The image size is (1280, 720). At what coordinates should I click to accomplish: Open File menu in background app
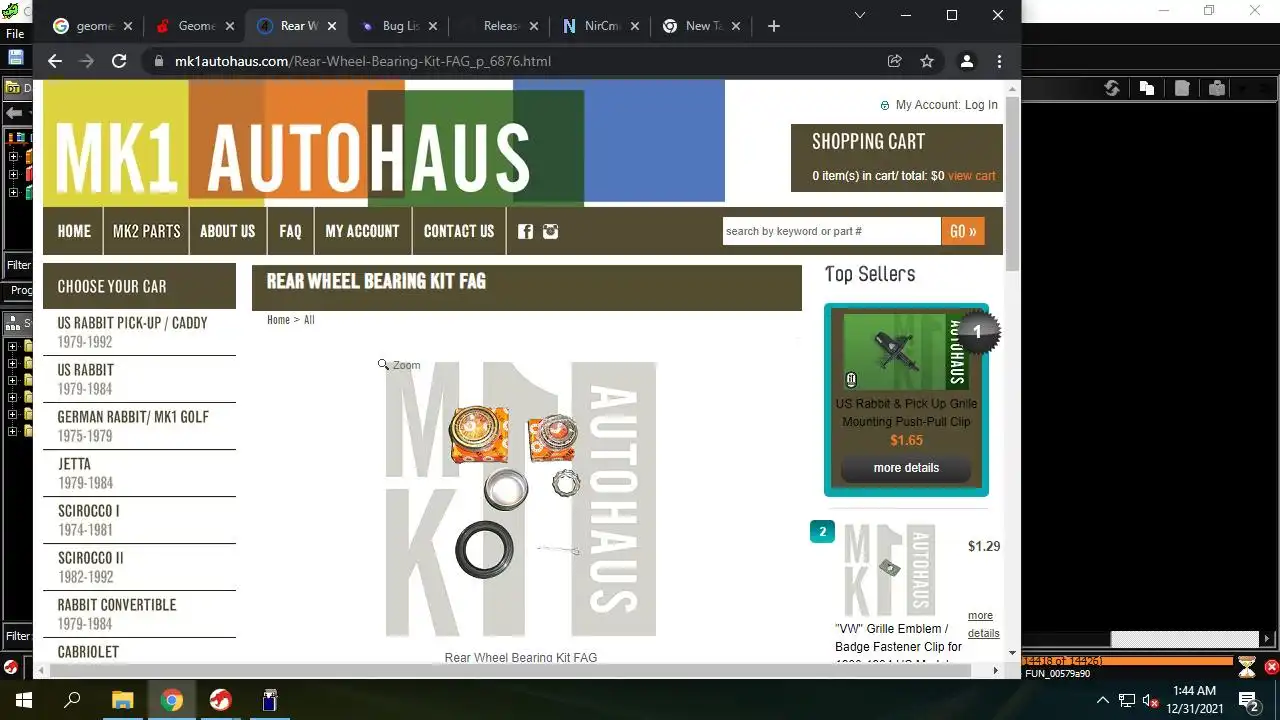[15, 34]
